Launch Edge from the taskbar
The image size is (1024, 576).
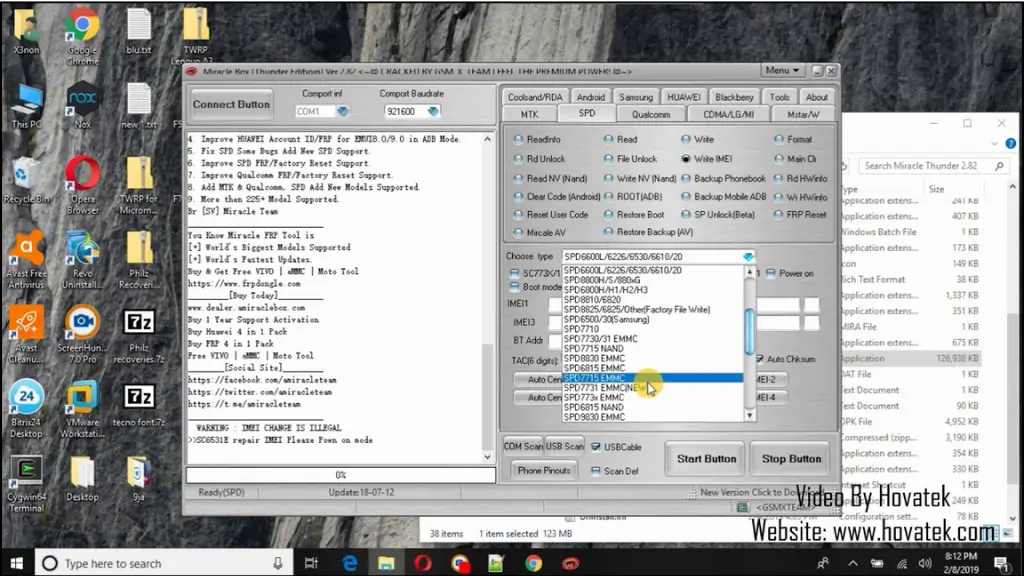[349, 563]
